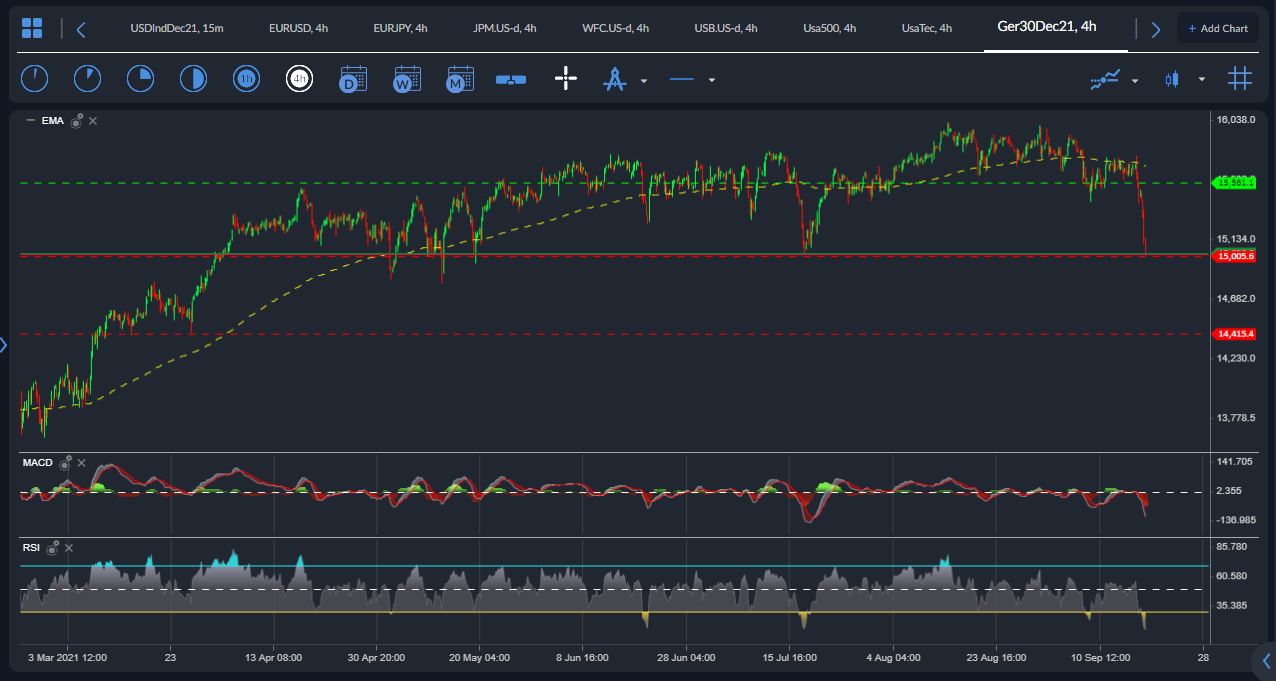Open the candlestick chart type dropdown
This screenshot has width=1276, height=681.
[x=1201, y=80]
